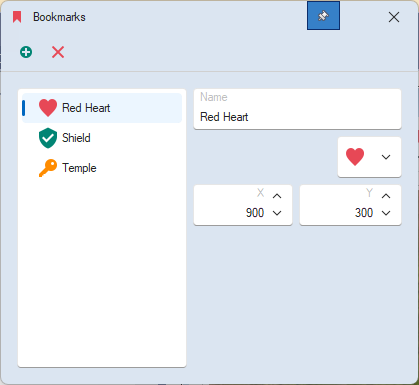The height and width of the screenshot is (385, 419).
Task: Add a new bookmark with green plus icon
Action: point(26,52)
